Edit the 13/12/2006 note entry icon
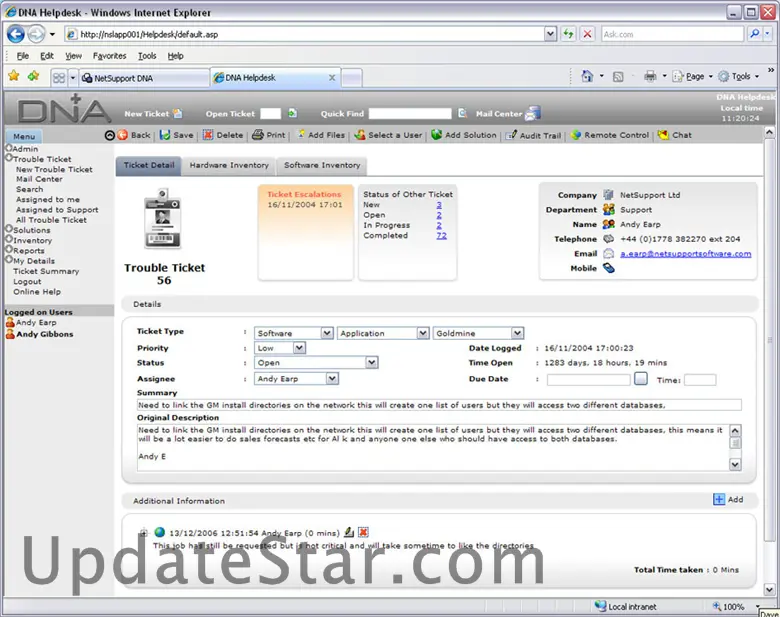Screen dimensions: 780x617 pyautogui.click(x=349, y=532)
